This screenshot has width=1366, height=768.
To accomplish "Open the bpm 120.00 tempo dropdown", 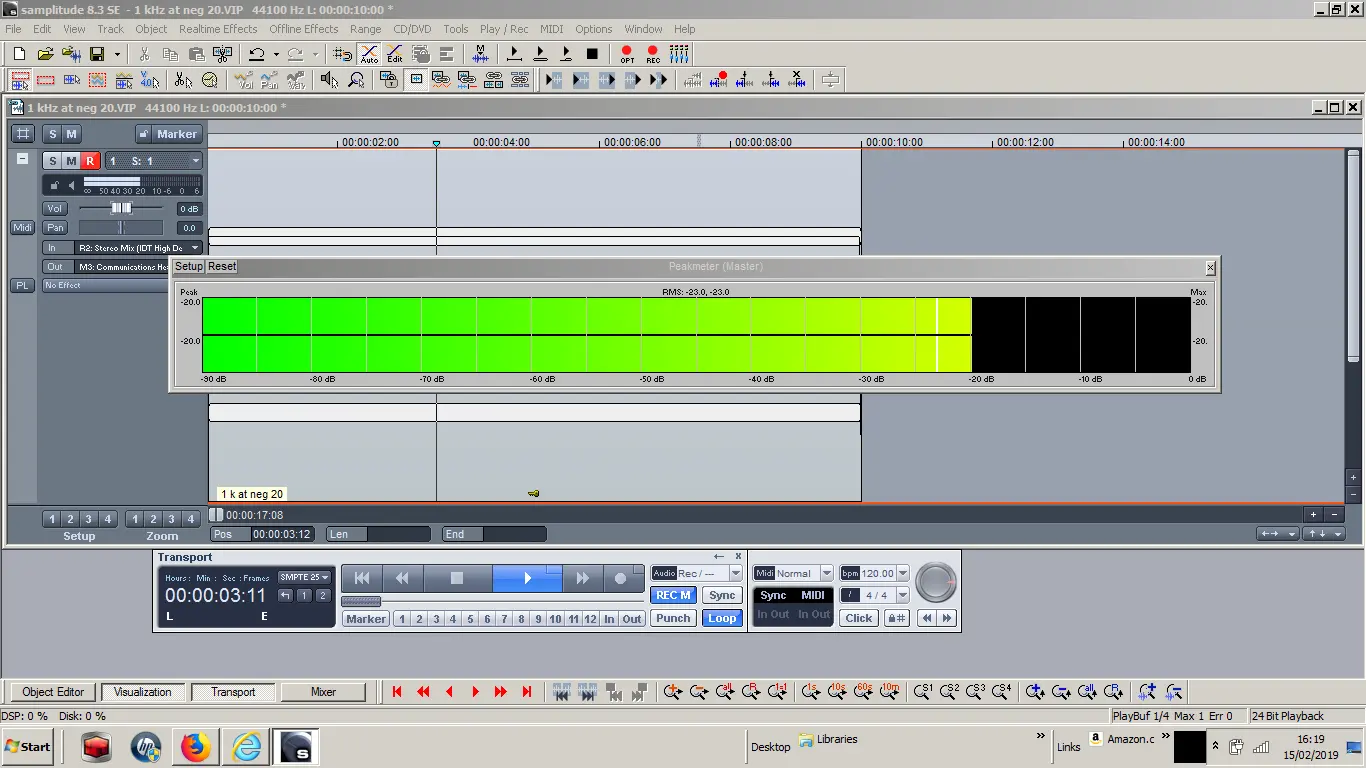I will click(903, 573).
